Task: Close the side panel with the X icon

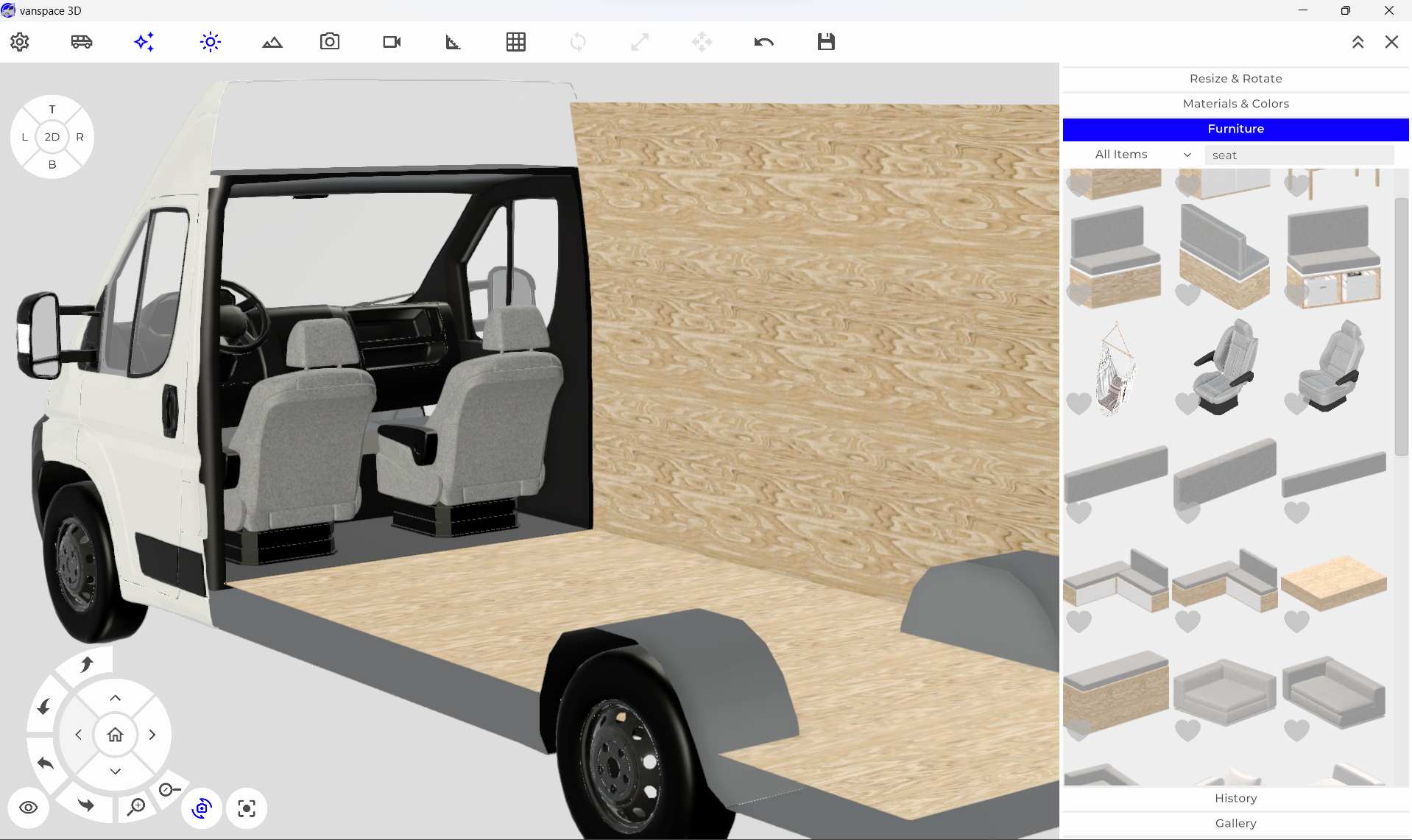Action: pos(1391,42)
